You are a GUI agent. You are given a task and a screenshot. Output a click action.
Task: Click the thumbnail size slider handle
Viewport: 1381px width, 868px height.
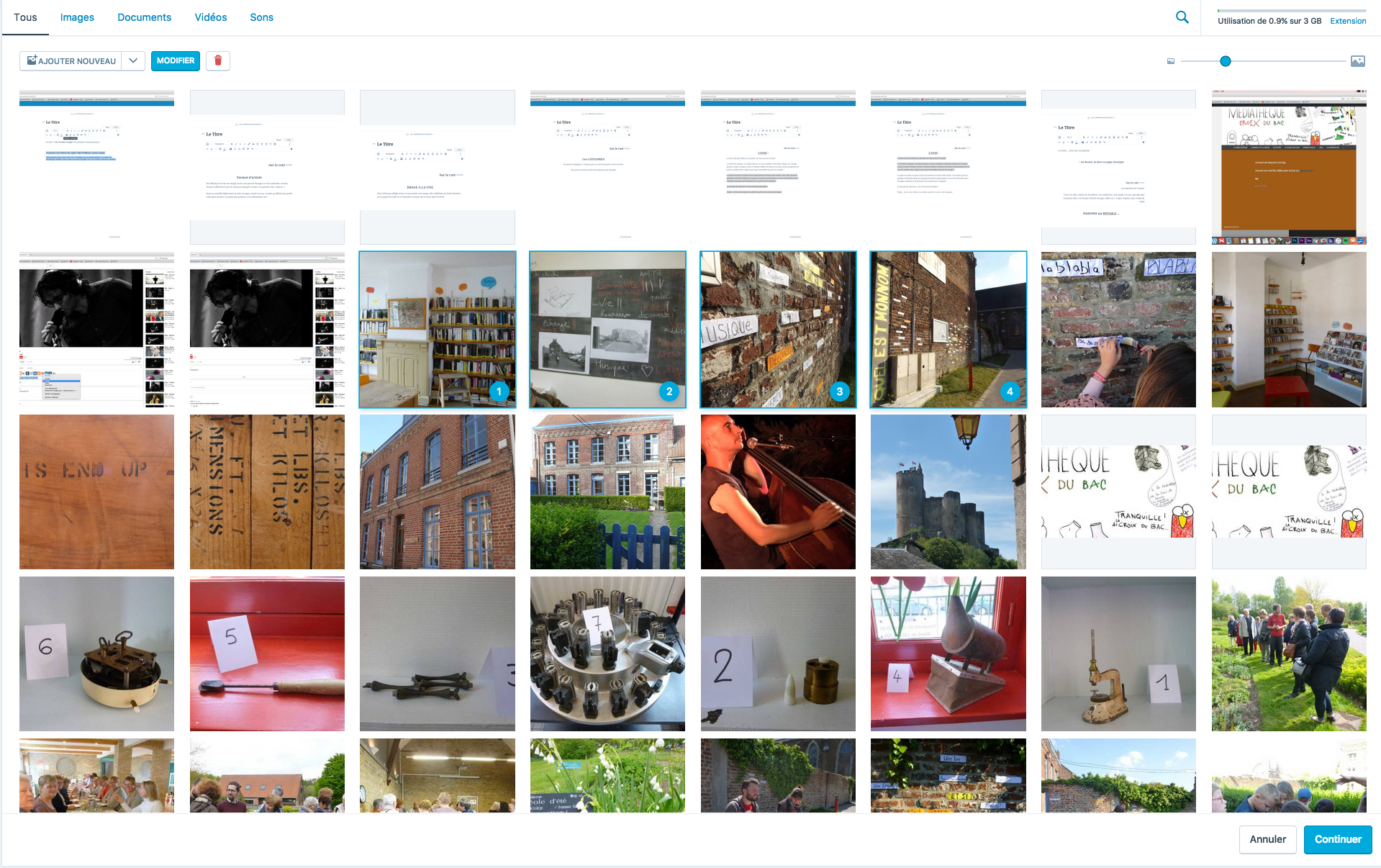tap(1226, 62)
